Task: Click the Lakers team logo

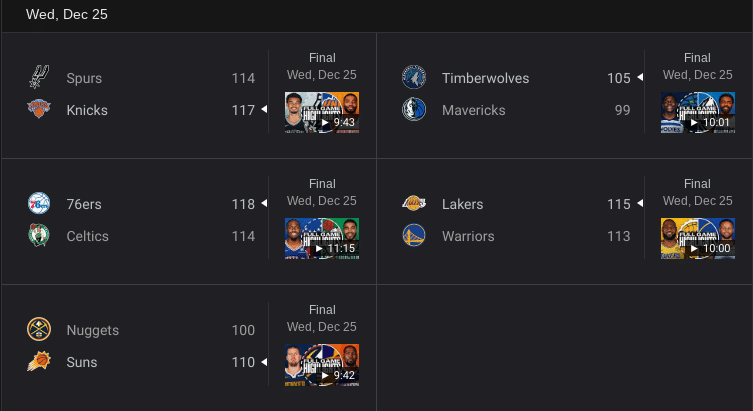Action: (414, 204)
